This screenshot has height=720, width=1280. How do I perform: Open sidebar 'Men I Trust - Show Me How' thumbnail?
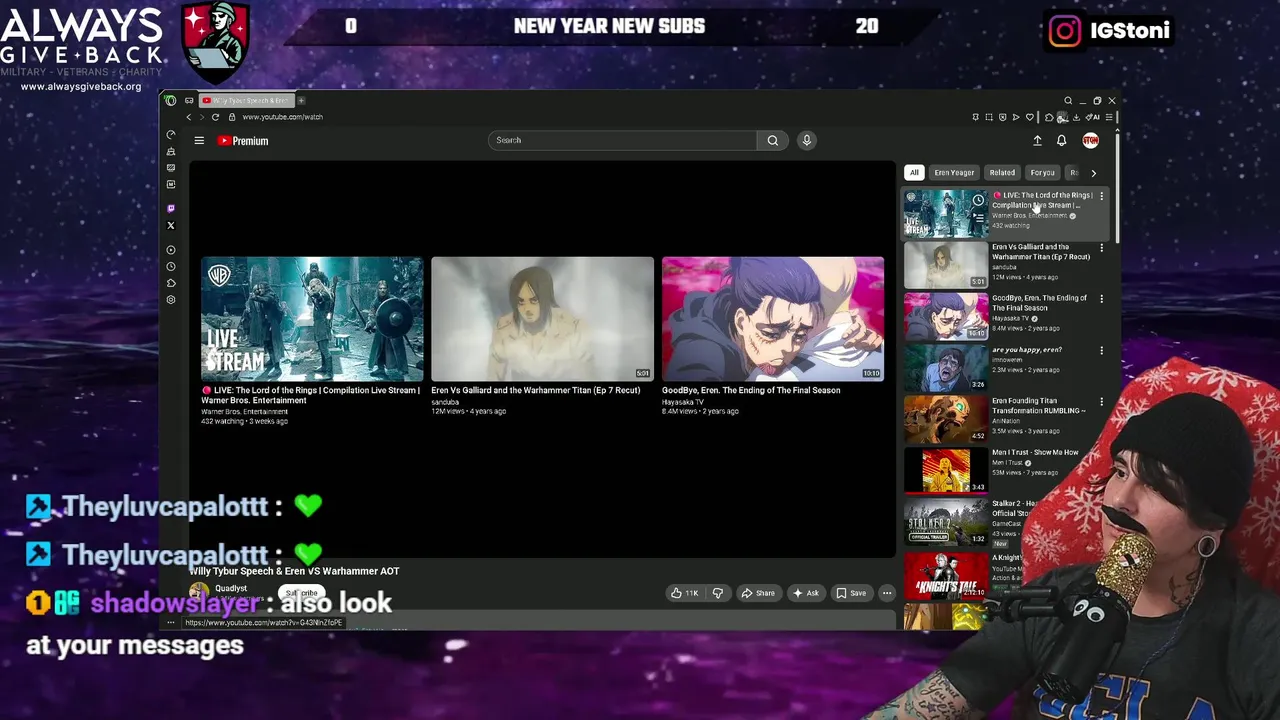click(x=946, y=470)
